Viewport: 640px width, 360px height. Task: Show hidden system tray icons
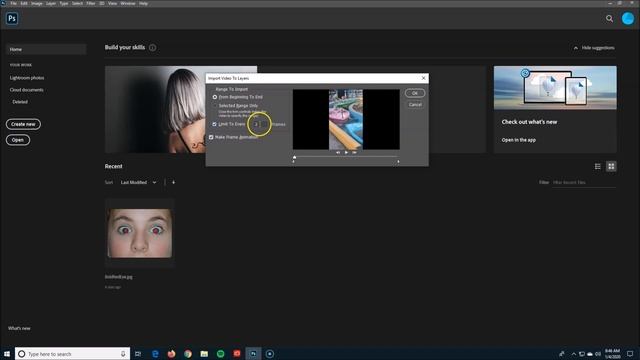click(x=573, y=354)
